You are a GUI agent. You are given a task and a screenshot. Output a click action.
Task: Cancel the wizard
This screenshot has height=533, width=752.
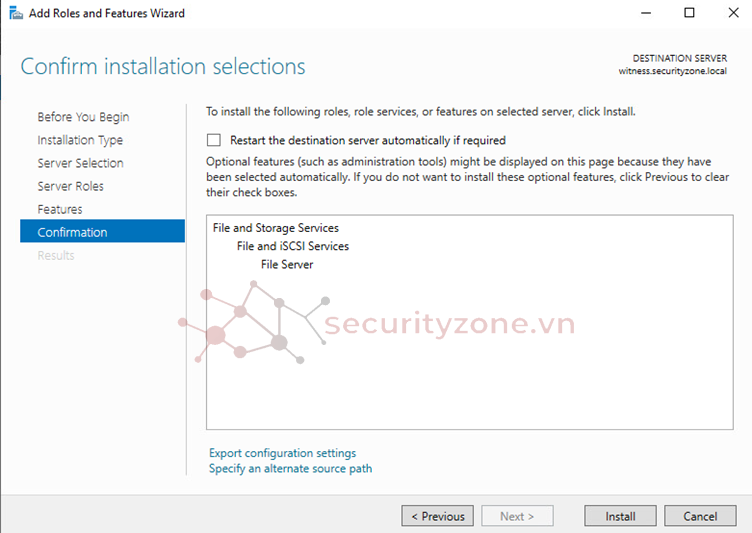coord(700,516)
